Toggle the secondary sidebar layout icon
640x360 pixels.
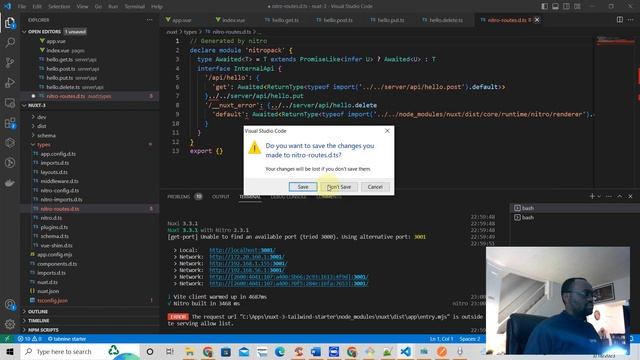click(567, 6)
